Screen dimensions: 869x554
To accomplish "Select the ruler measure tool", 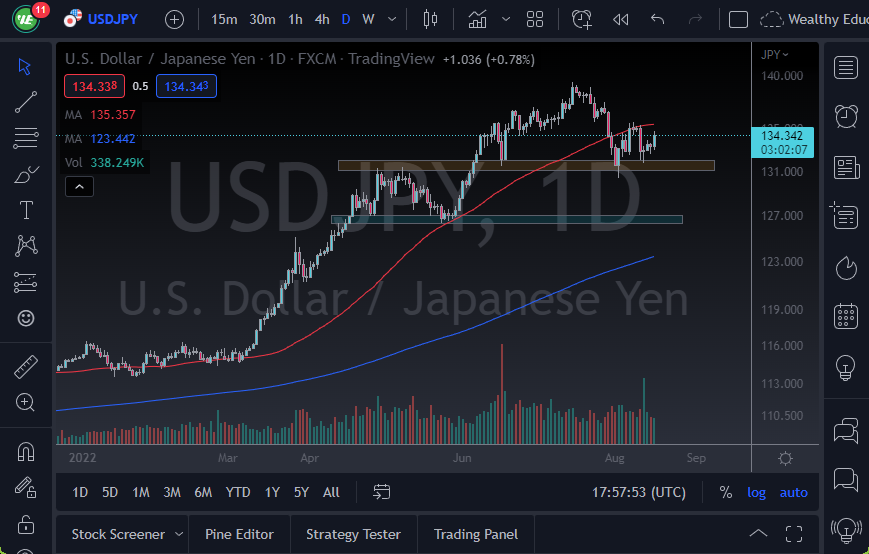I will coord(26,367).
